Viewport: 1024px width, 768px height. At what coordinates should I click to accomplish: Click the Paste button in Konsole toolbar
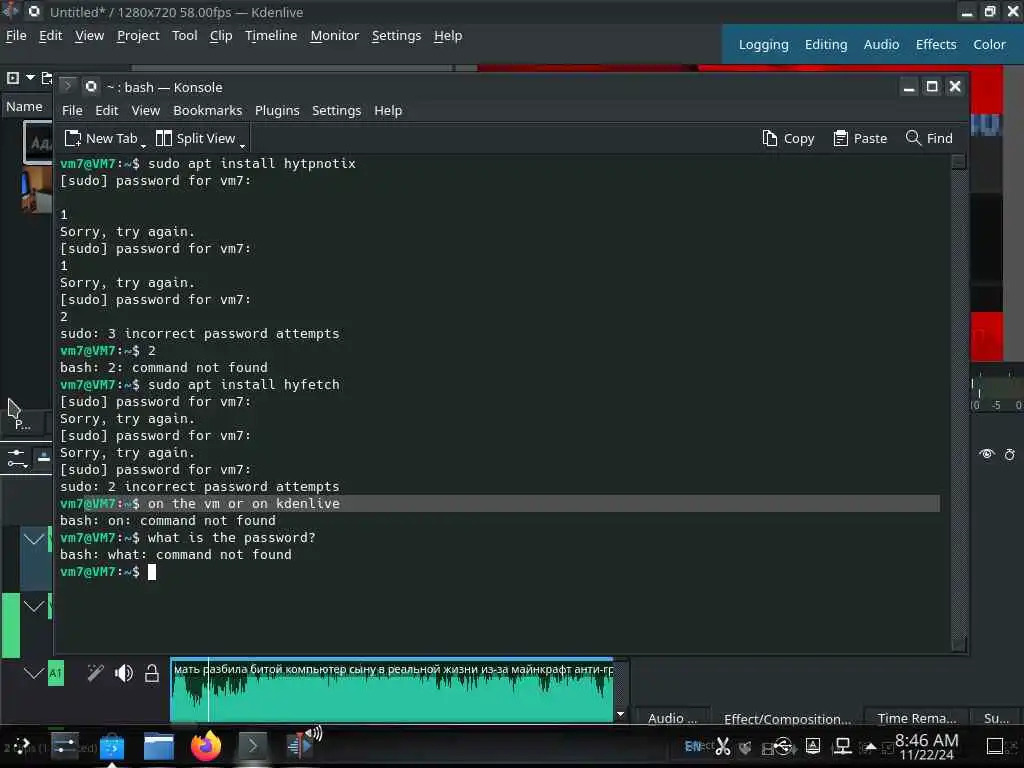pos(861,138)
